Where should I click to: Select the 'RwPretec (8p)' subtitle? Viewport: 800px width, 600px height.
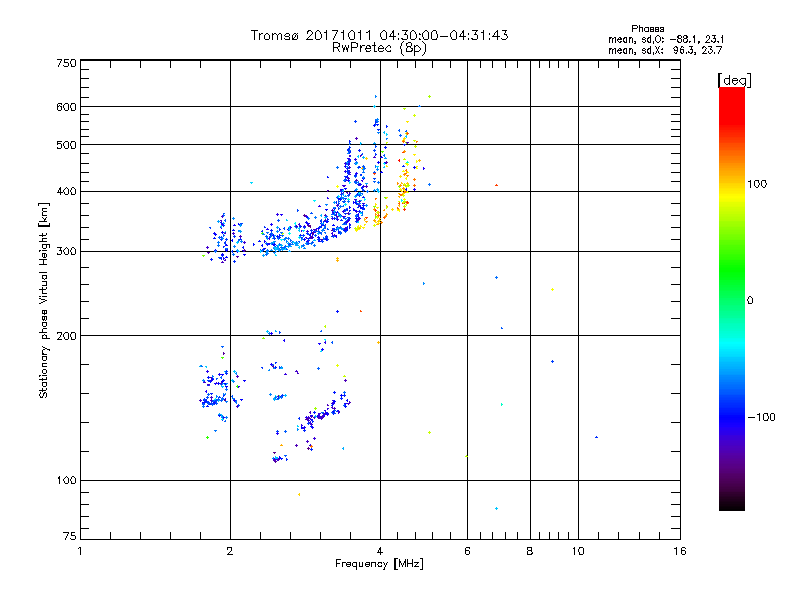pos(379,48)
